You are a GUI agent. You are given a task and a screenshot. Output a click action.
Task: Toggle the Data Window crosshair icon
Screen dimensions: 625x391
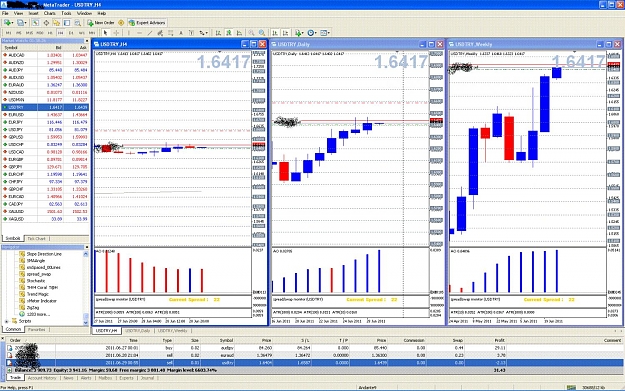click(46, 23)
